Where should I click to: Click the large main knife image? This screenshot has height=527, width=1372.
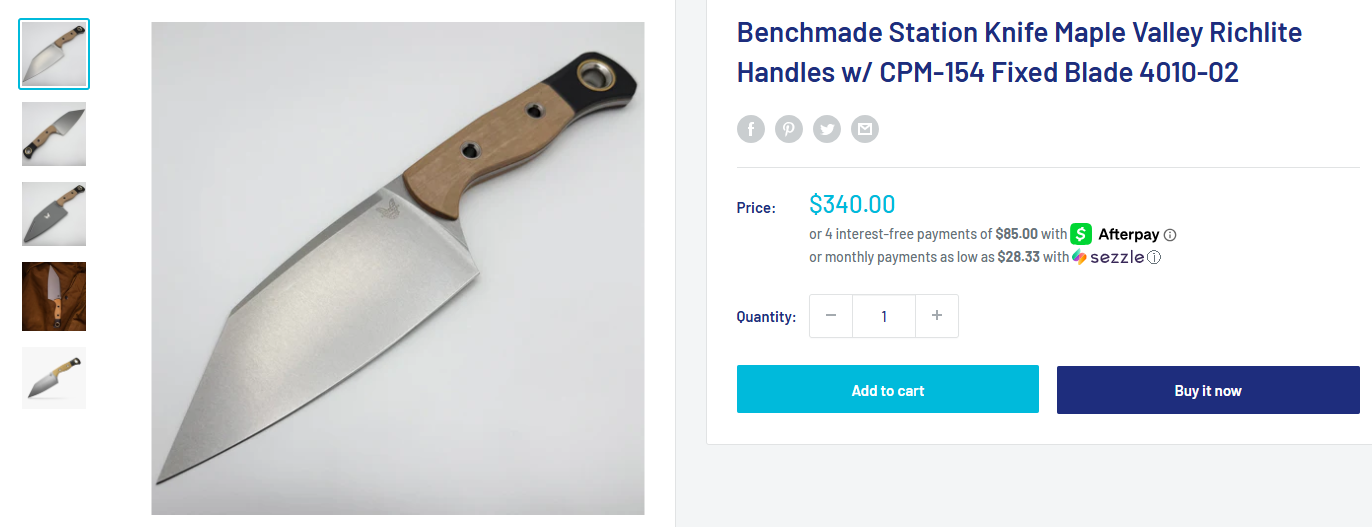(398, 268)
